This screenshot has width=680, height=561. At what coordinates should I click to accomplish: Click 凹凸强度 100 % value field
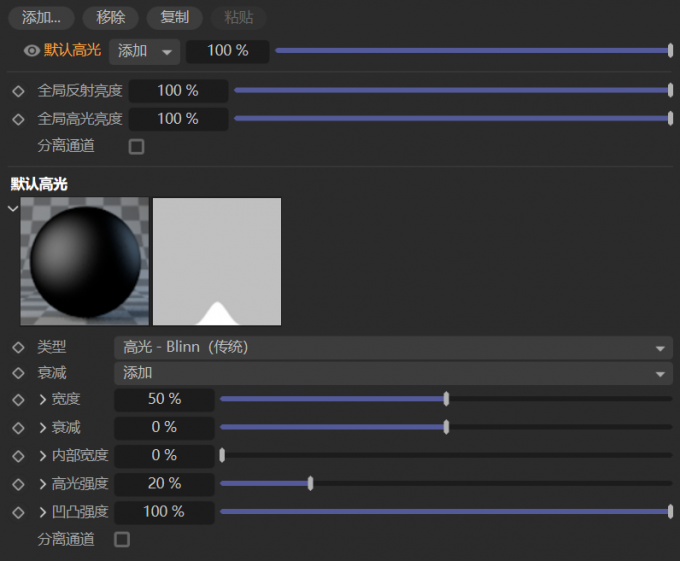click(164, 512)
